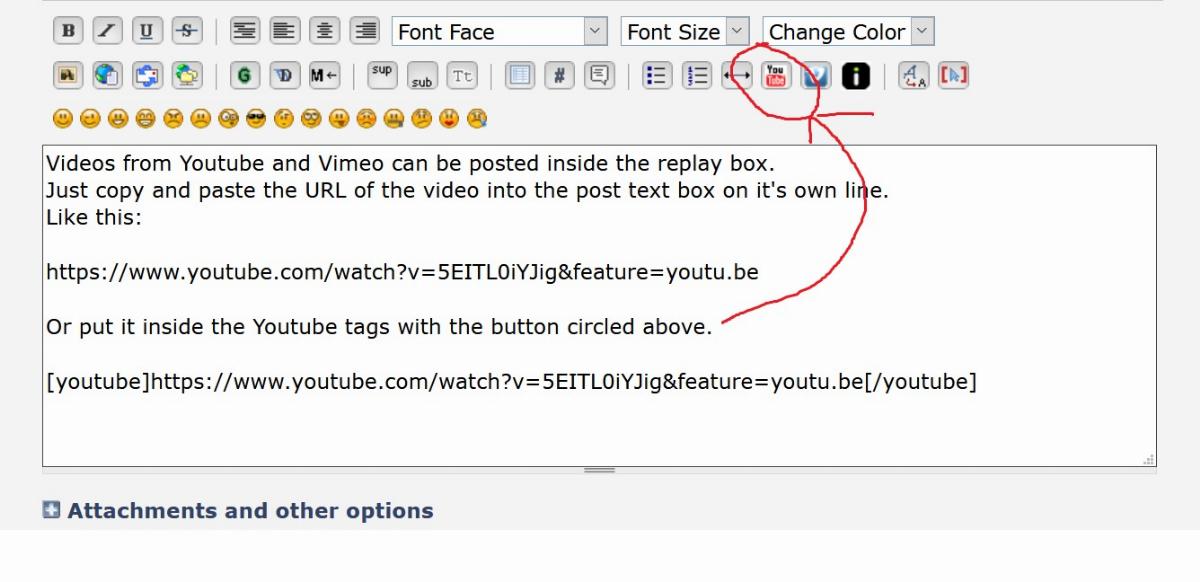Click the superscript button
Viewport: 1200px width, 582px height.
pos(382,76)
